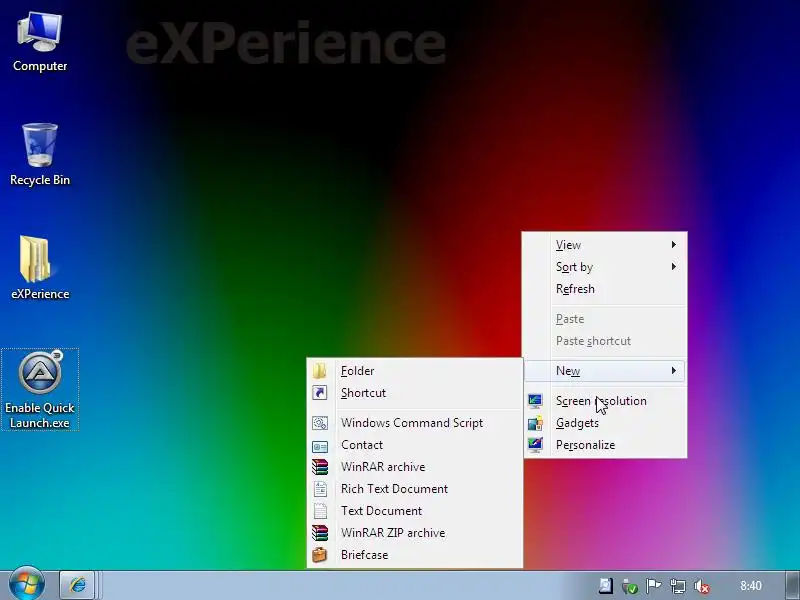Open the New submenu entry

point(606,371)
